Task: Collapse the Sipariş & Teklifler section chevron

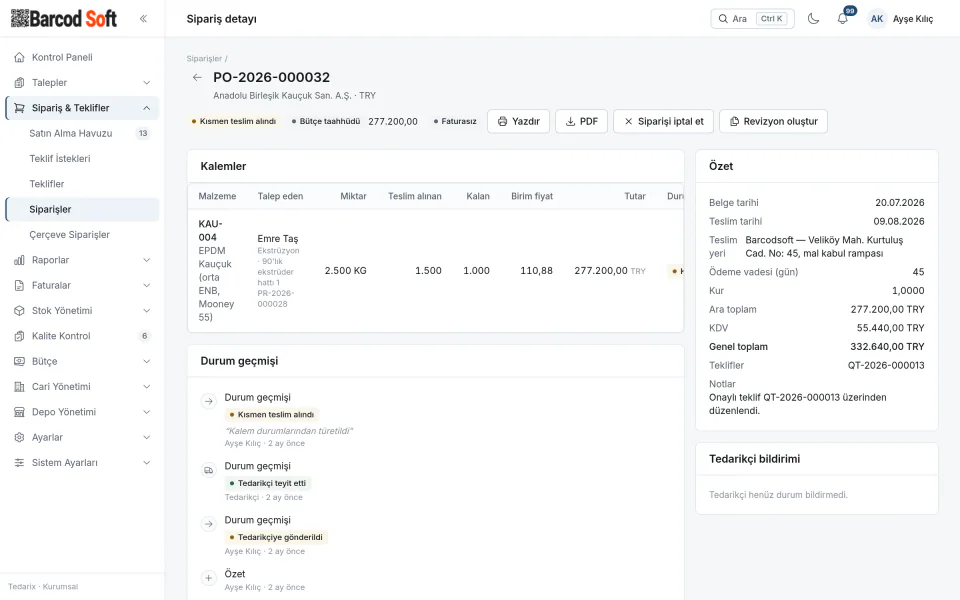Action: pyautogui.click(x=146, y=108)
